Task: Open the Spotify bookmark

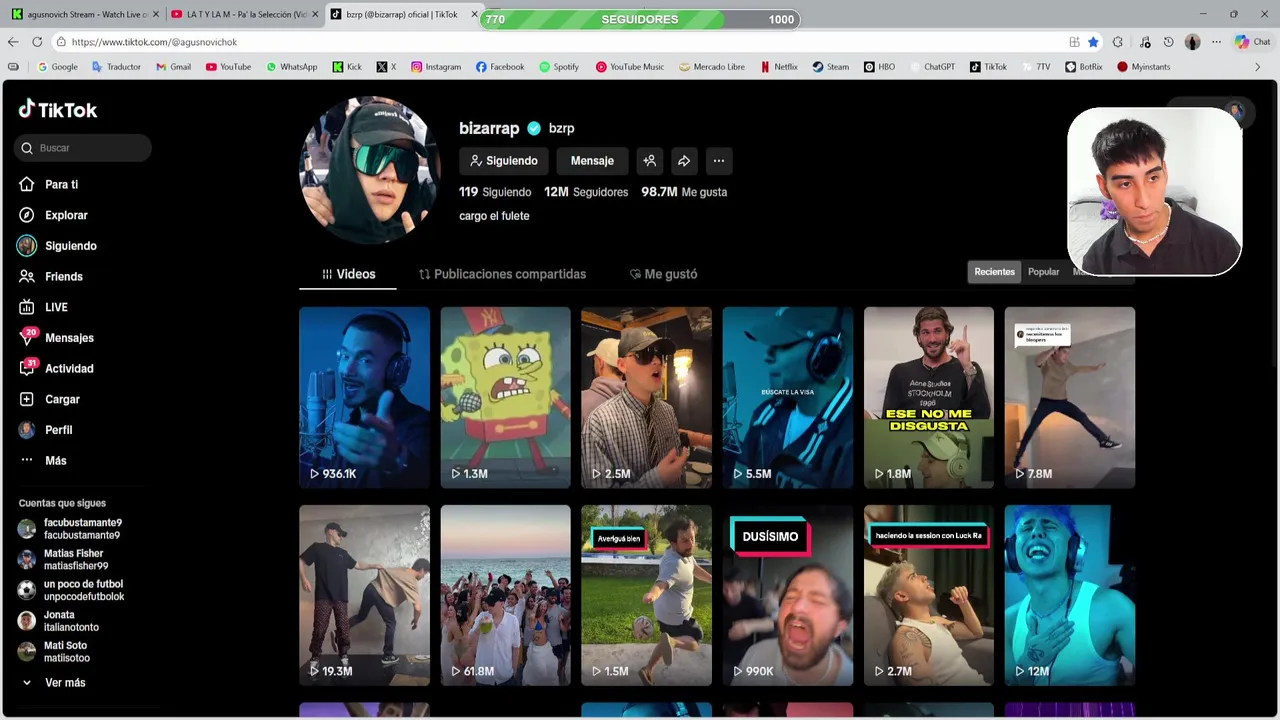Action: 558,67
